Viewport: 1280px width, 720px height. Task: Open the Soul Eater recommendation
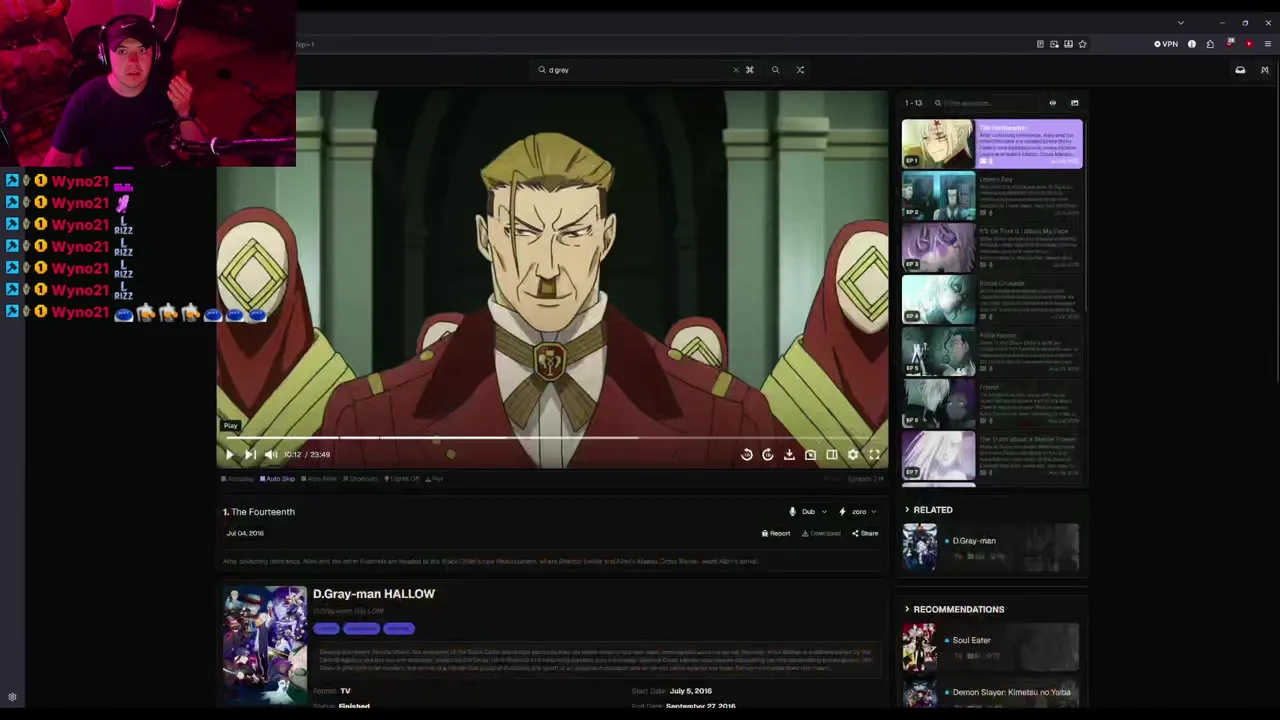(991, 646)
